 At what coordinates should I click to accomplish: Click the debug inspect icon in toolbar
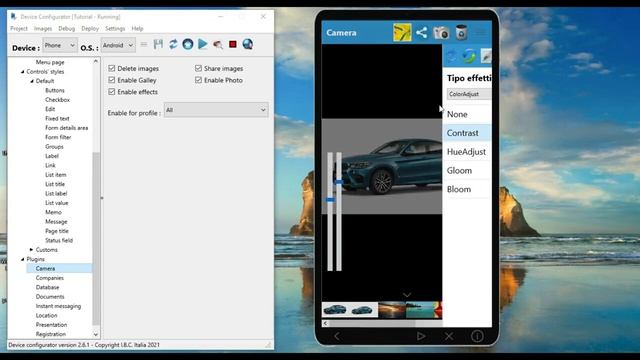[x=218, y=44]
